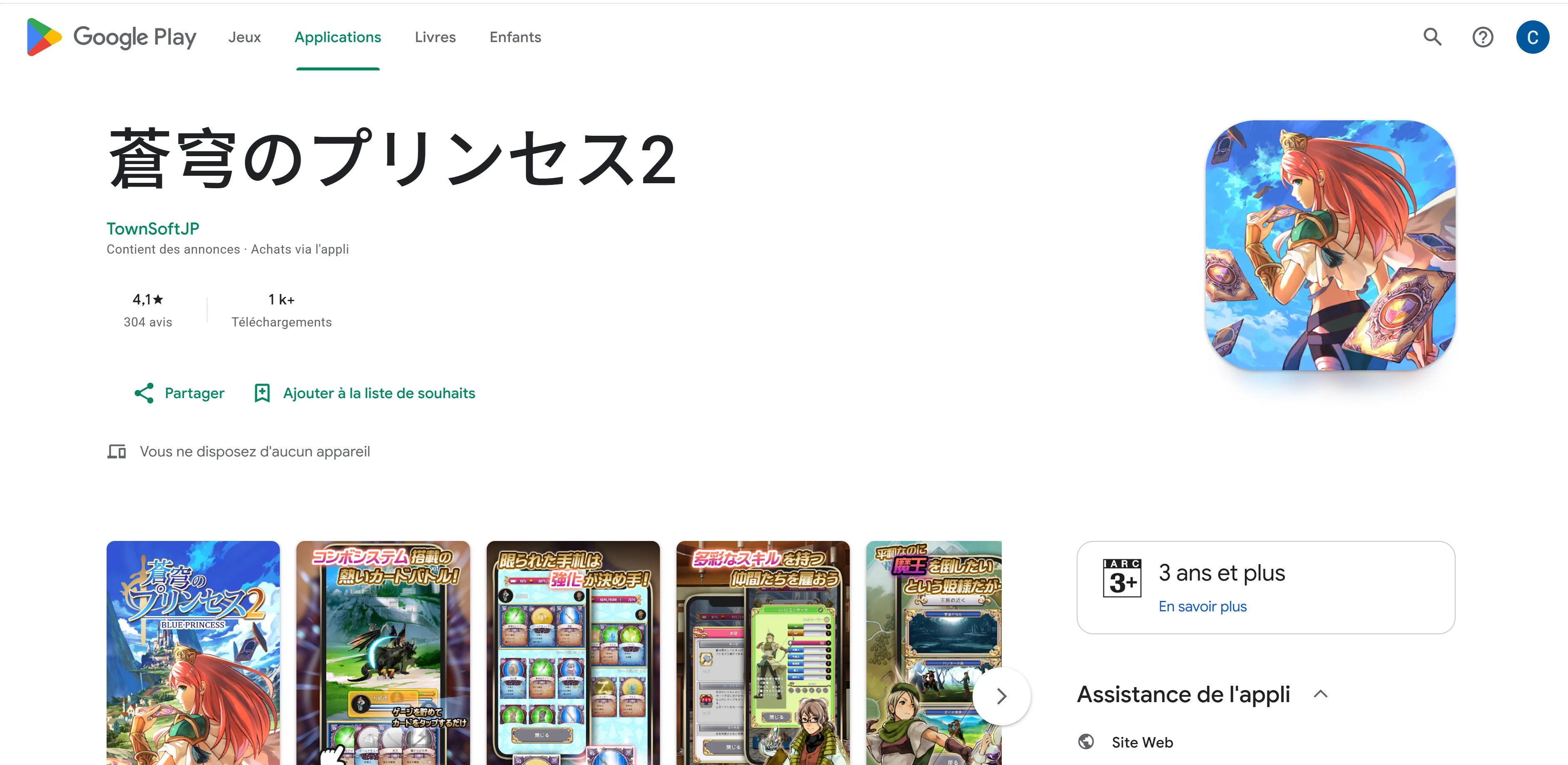Go to the Livres tab

tap(435, 37)
